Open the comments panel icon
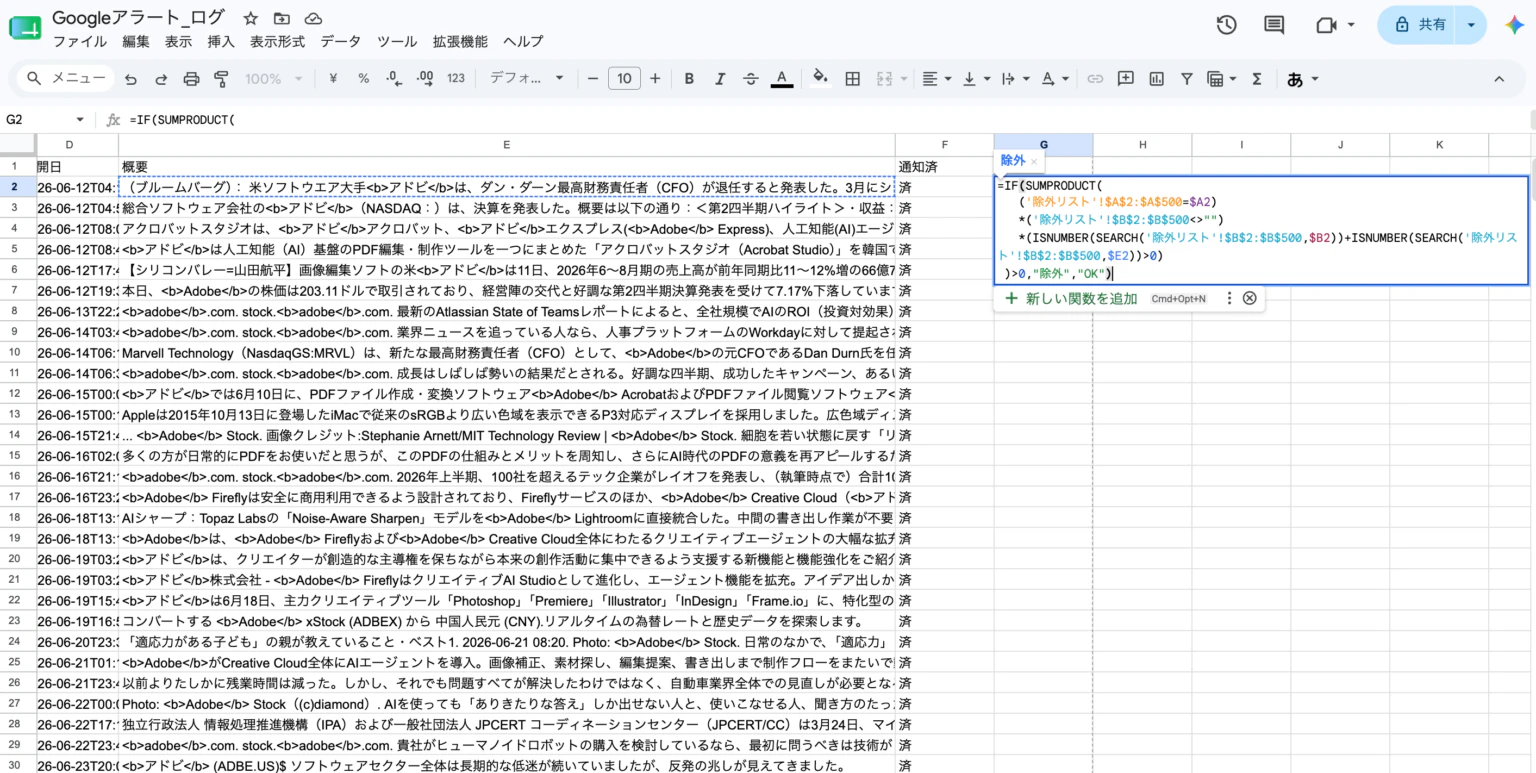The width and height of the screenshot is (1536, 773). [1274, 25]
